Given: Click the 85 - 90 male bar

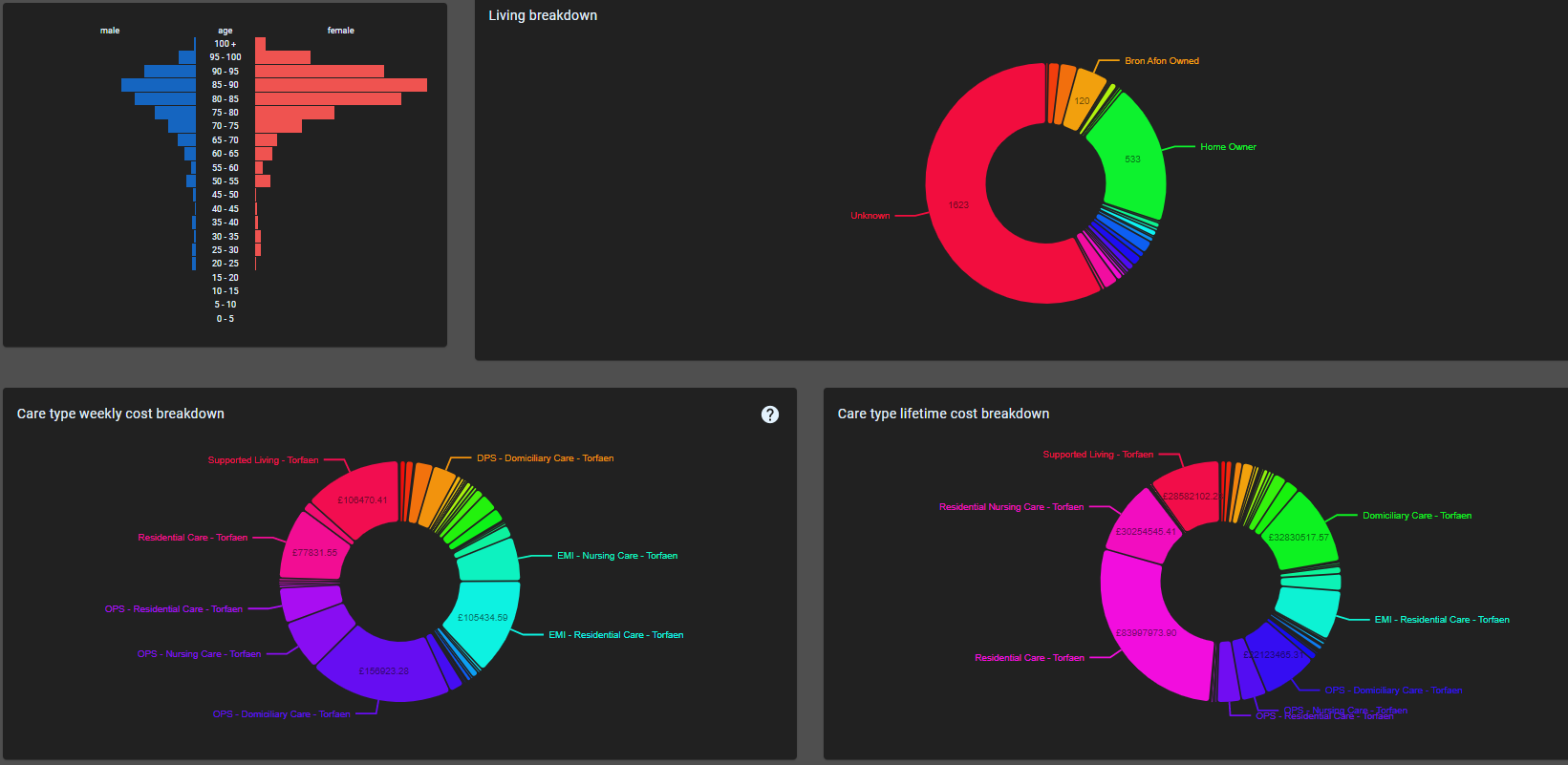Looking at the screenshot, I should (159, 85).
